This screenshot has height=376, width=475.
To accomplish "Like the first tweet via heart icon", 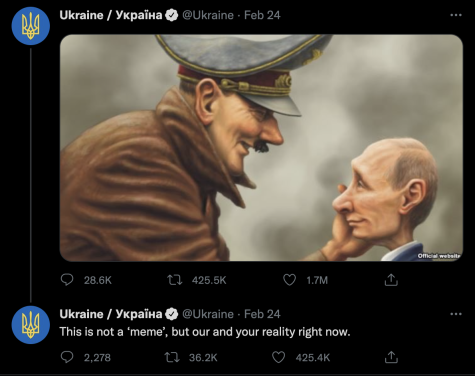I will (x=289, y=280).
